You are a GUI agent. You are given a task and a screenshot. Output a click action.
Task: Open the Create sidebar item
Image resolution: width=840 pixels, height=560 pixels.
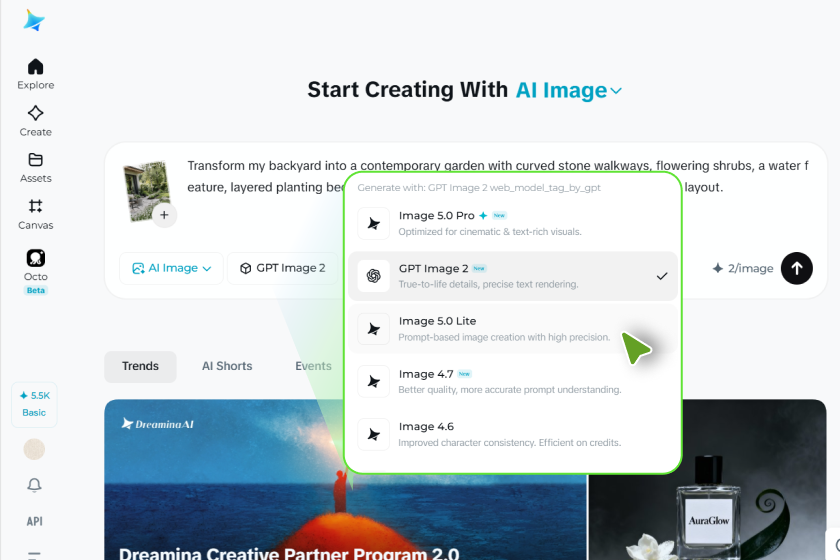tap(35, 121)
